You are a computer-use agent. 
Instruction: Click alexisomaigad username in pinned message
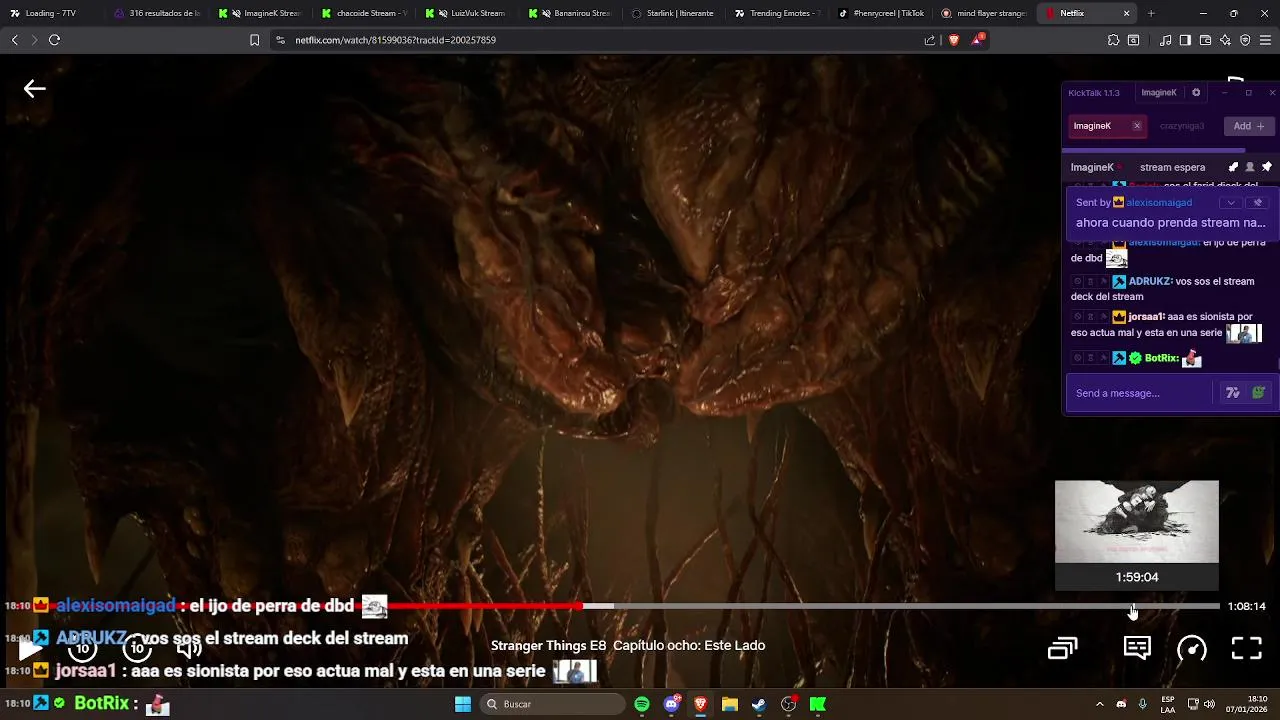tap(1159, 202)
